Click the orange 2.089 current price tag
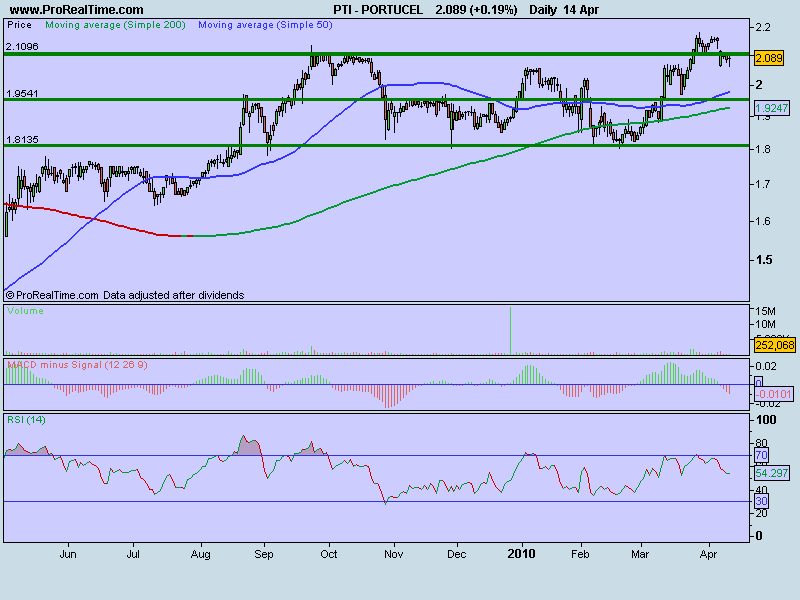The height and width of the screenshot is (600, 800). click(767, 59)
